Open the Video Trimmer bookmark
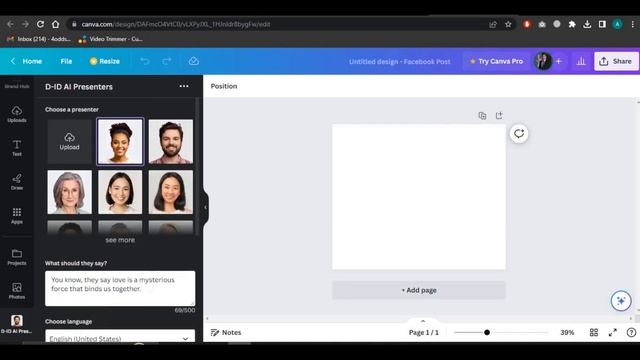This screenshot has height=360, width=640. pyautogui.click(x=111, y=39)
